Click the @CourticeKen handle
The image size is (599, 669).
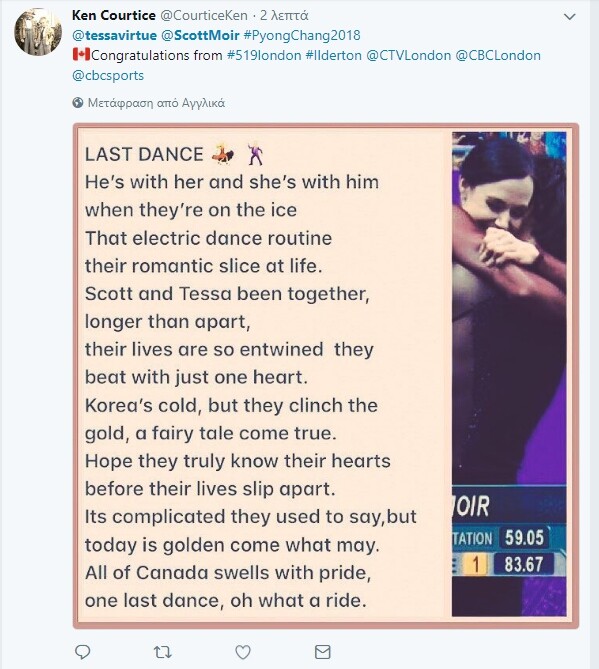click(x=204, y=15)
